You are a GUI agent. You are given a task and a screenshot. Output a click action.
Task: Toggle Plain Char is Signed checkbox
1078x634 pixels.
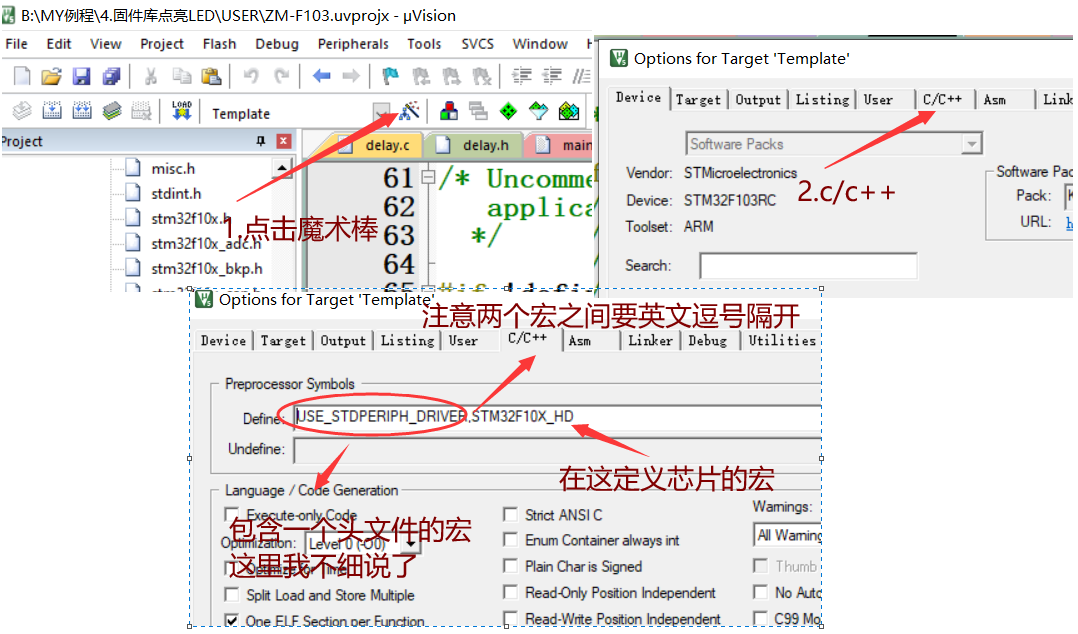coord(510,566)
